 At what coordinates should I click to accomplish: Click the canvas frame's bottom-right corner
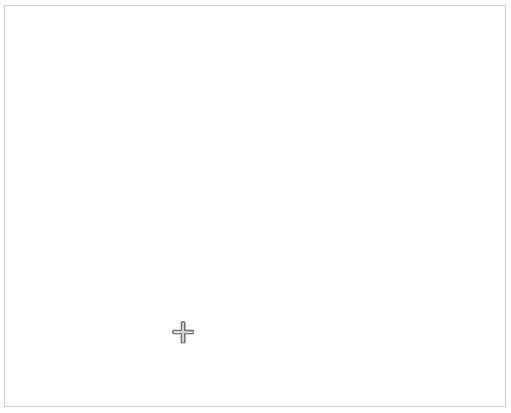point(506,406)
